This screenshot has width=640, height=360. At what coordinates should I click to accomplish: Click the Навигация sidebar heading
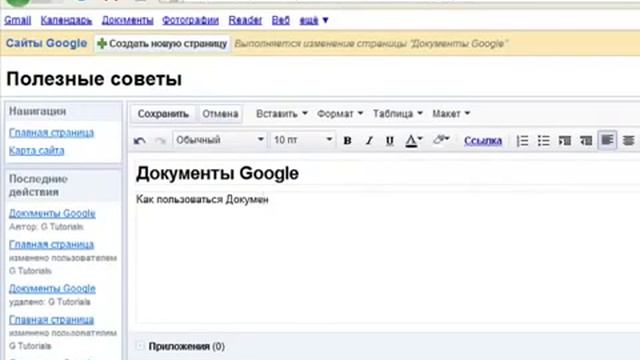[x=37, y=111]
